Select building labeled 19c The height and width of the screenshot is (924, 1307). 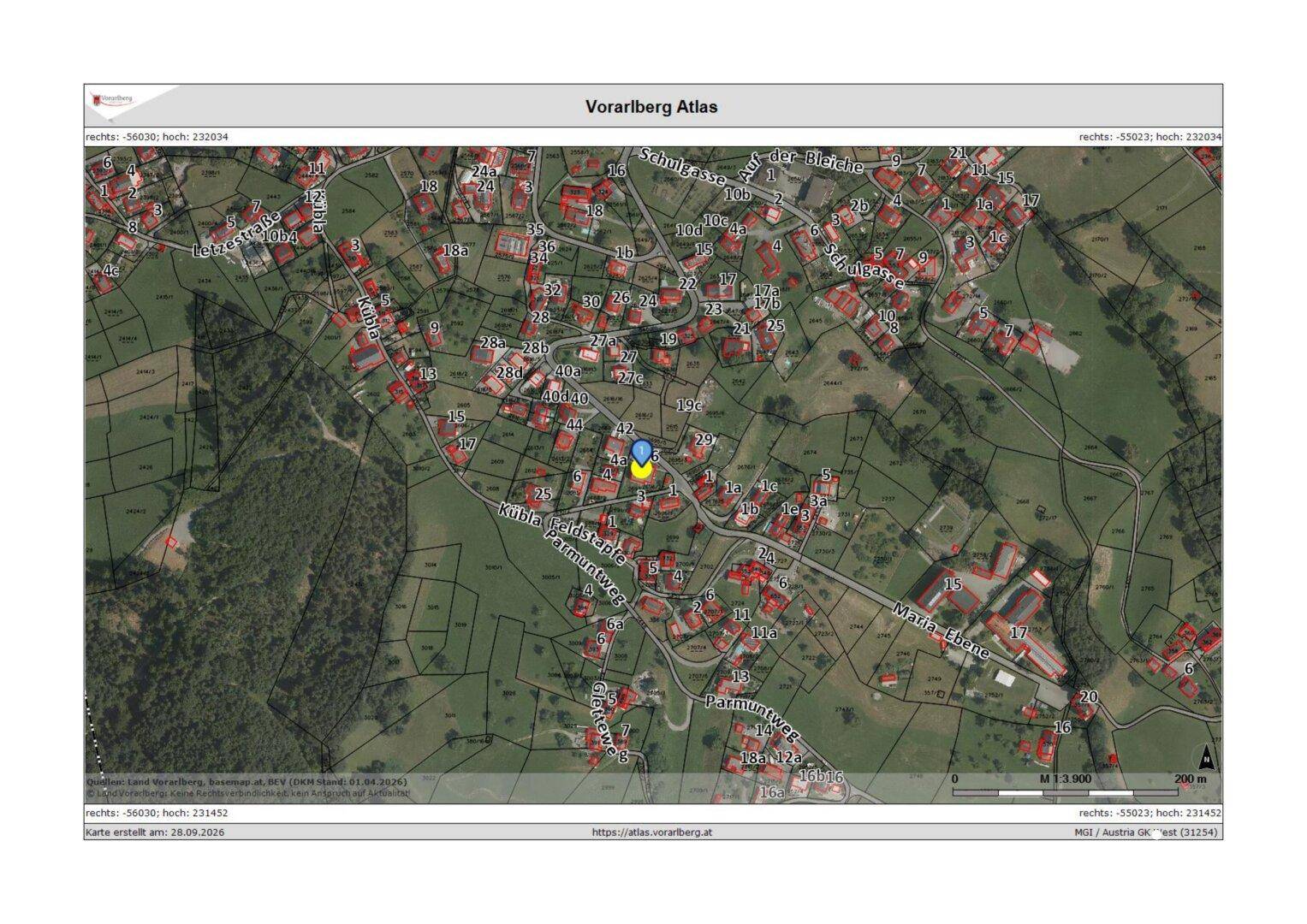(689, 405)
